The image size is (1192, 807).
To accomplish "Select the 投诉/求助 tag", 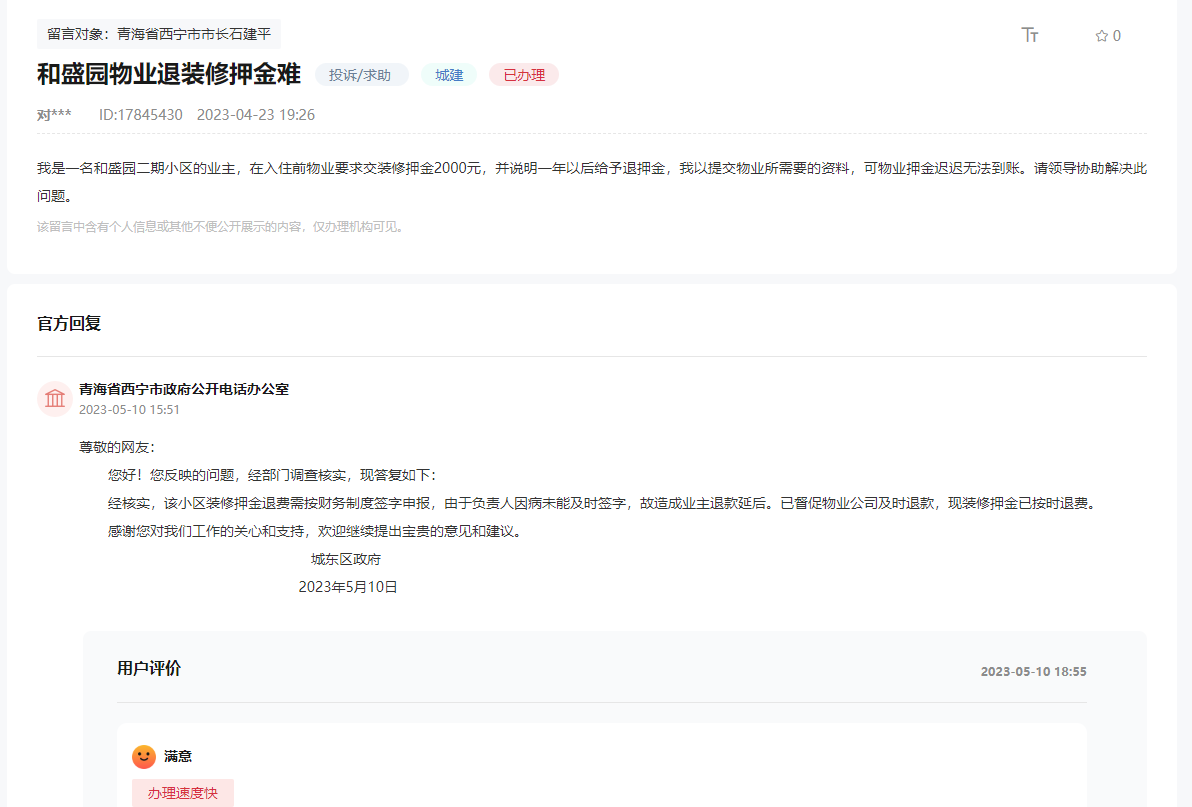I will click(x=360, y=75).
